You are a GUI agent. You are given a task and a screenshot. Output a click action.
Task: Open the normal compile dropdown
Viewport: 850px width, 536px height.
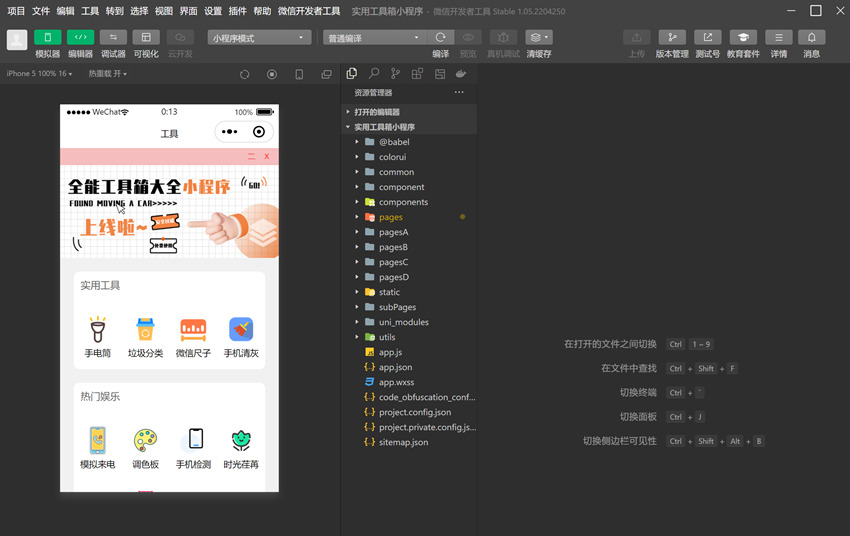click(375, 38)
